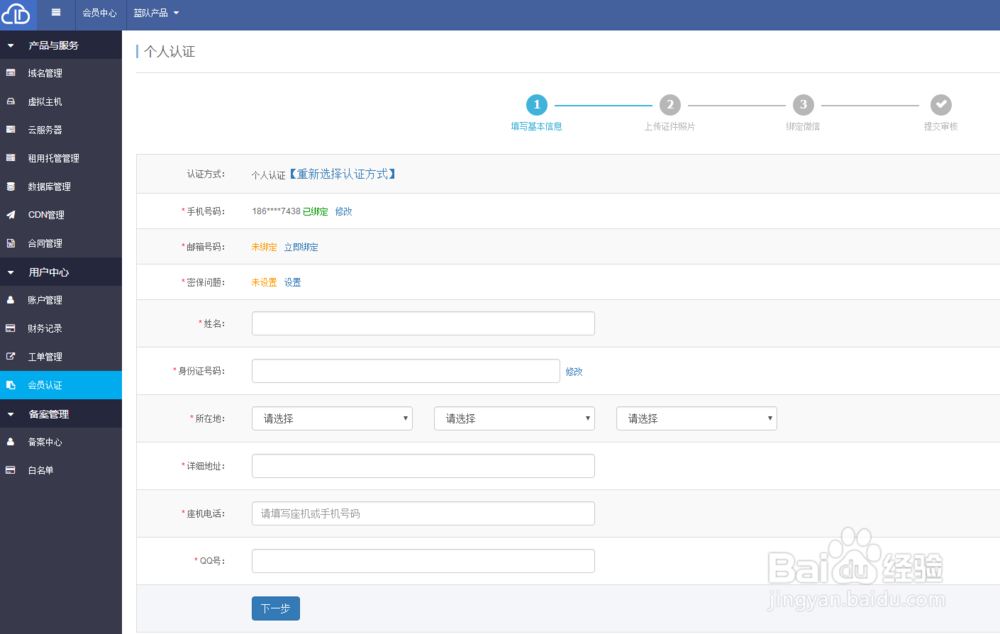
Task: Click the 租用托管管理 sidebar icon
Action: point(11,158)
